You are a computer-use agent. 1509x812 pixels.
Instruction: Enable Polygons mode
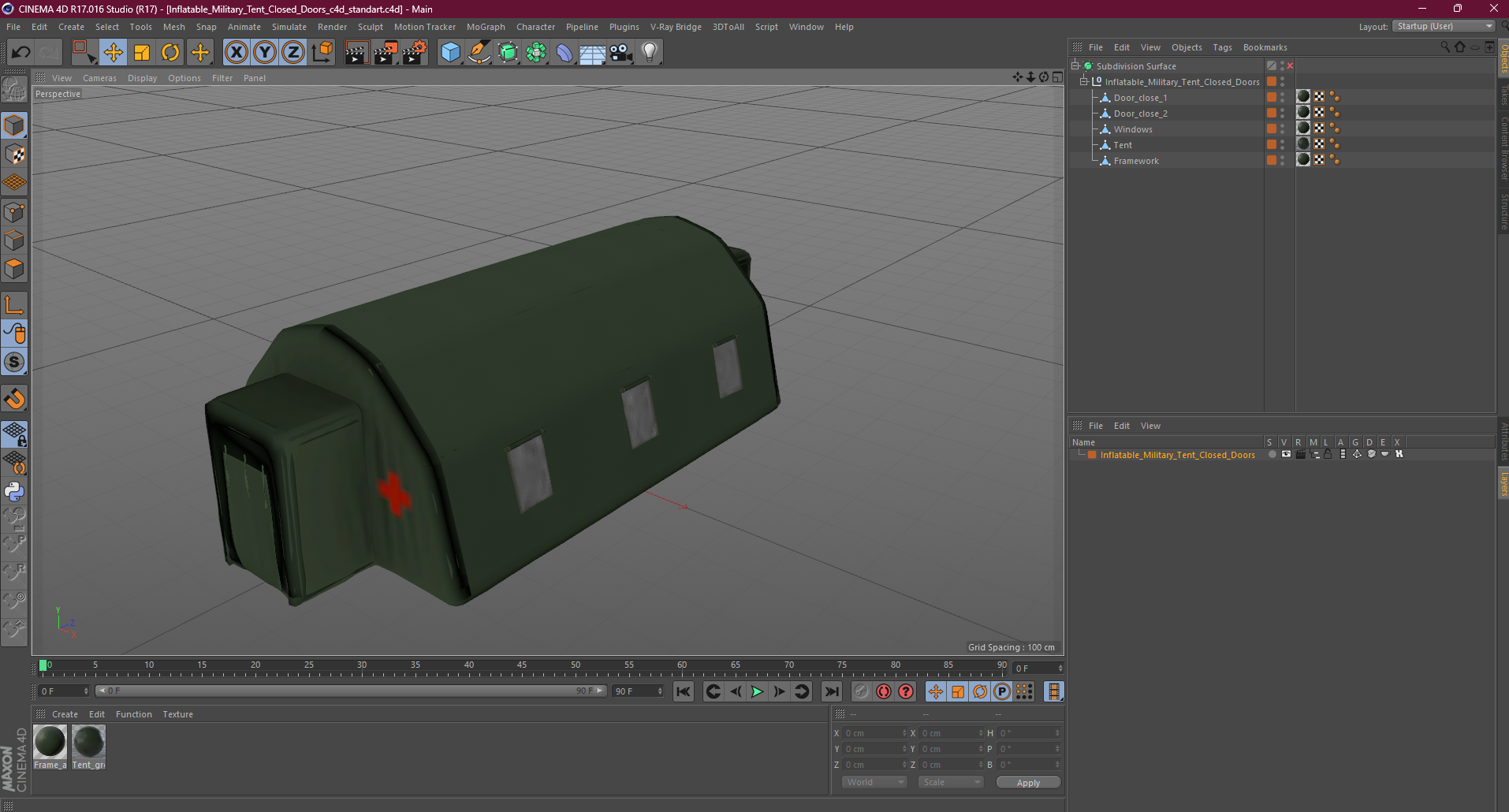(14, 269)
